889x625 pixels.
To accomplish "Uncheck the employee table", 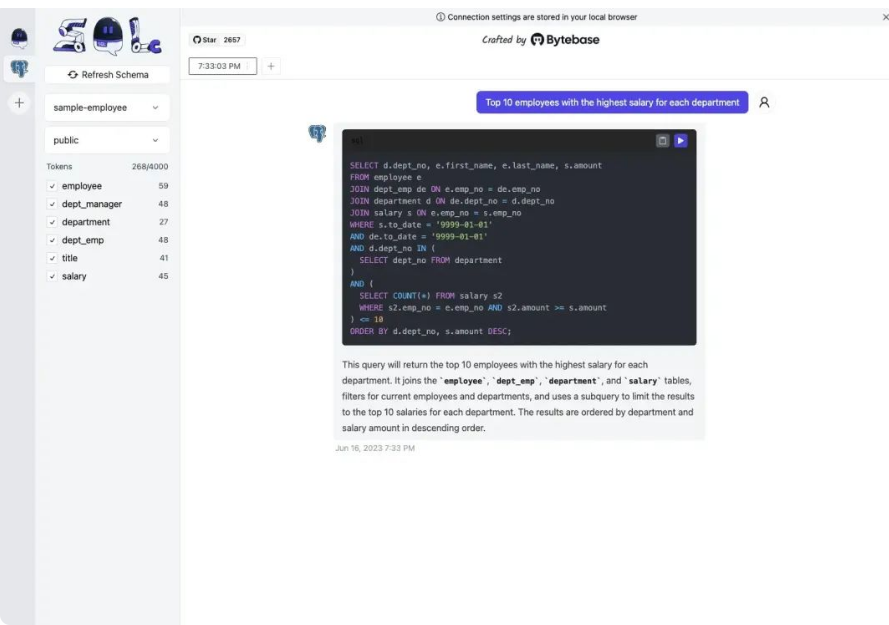I will click(54, 185).
